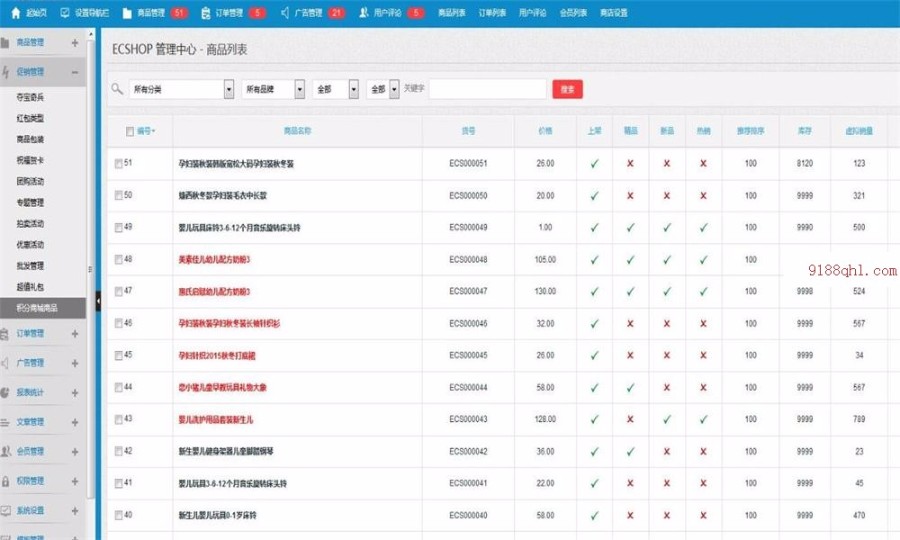Toggle the featured checkmark for product 44
Screen dimensions: 900x540
pyautogui.click(x=630, y=388)
